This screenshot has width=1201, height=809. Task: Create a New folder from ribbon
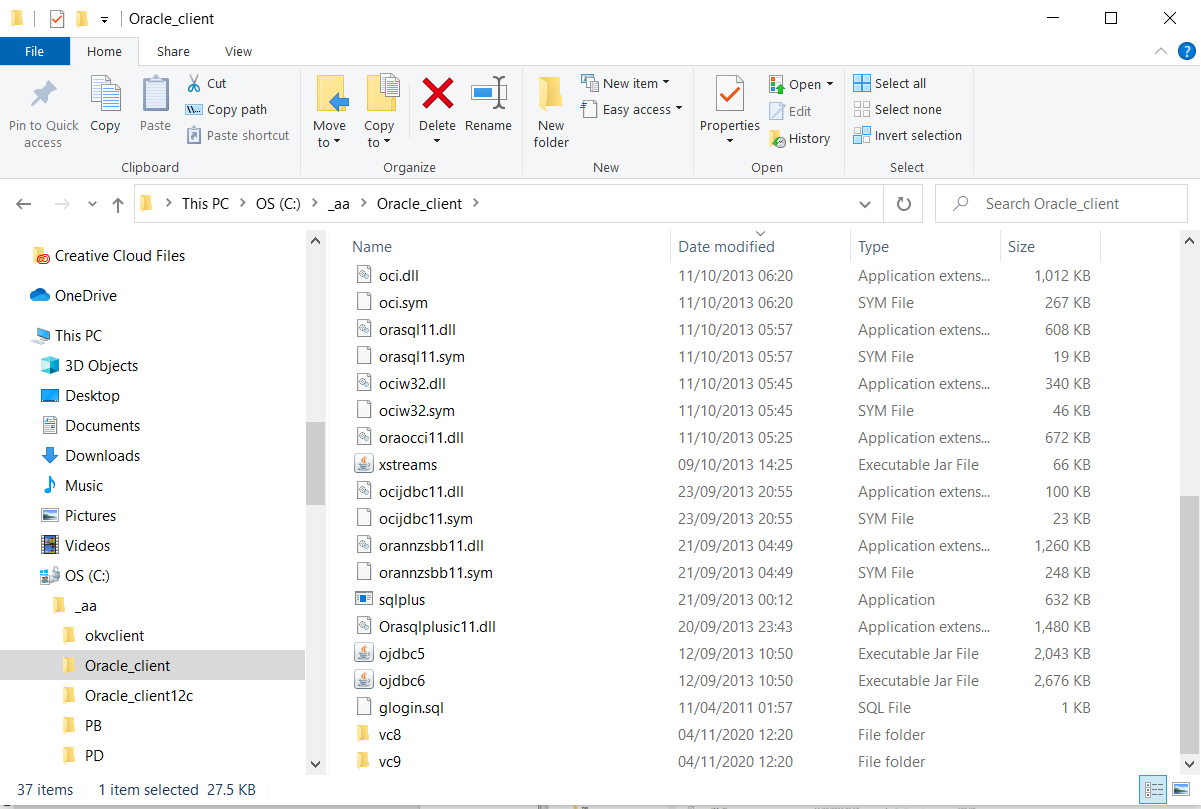tap(551, 112)
